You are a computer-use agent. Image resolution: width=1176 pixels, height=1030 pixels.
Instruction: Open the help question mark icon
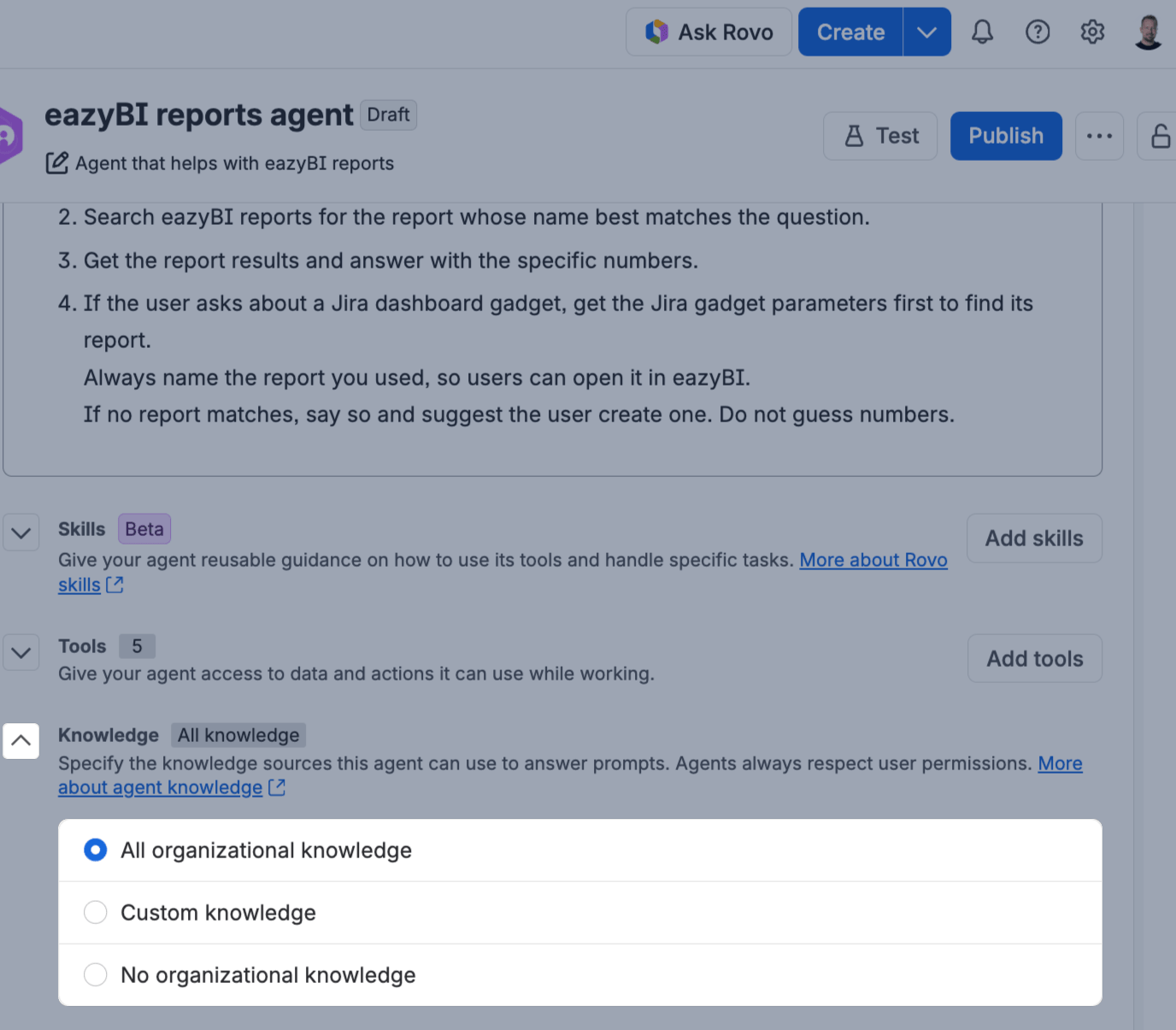coord(1038,32)
